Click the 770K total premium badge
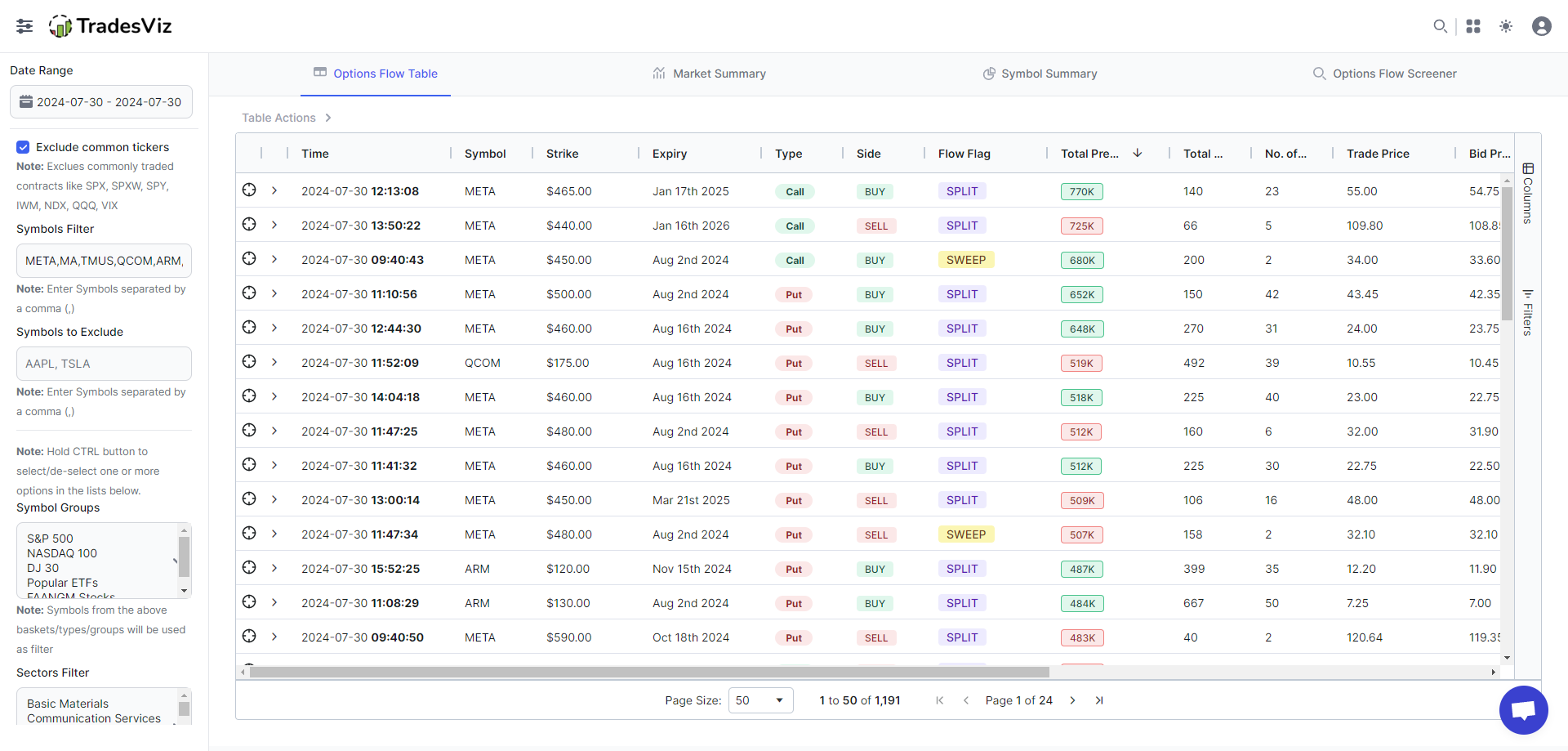 pos(1082,191)
